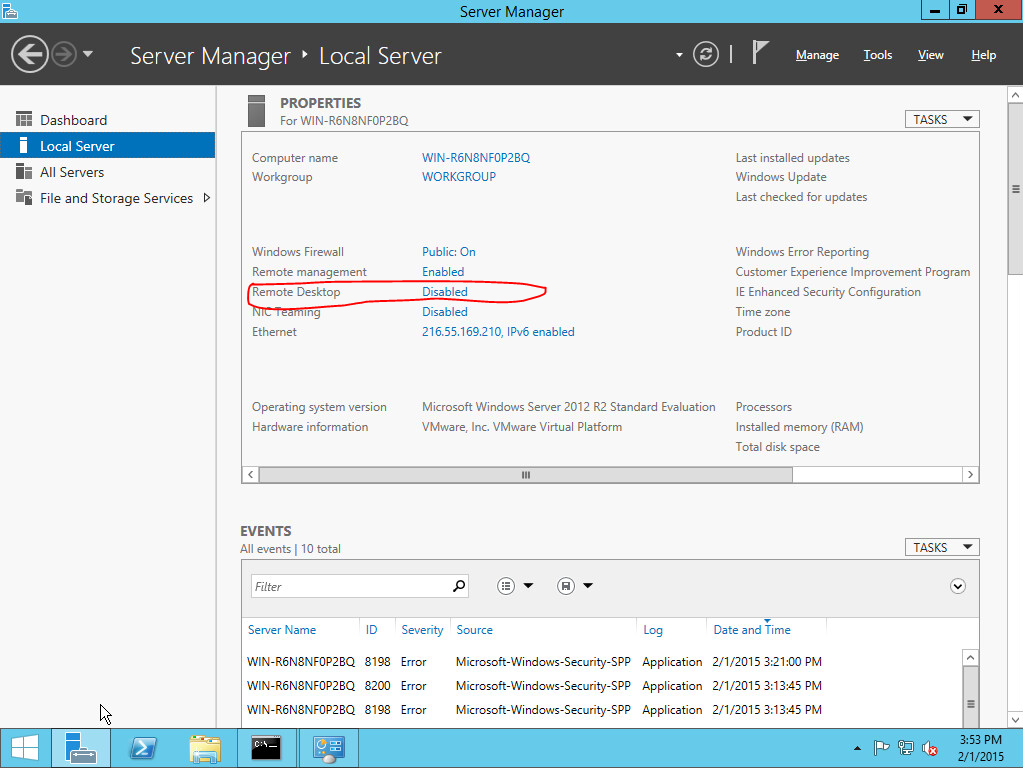Click the Properties horizontal scrollbar thumb
The width and height of the screenshot is (1023, 768).
[526, 475]
